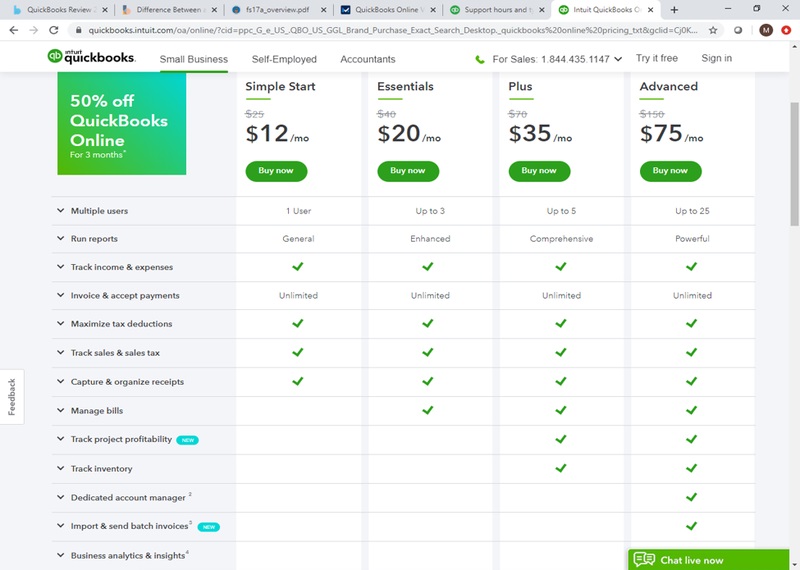The width and height of the screenshot is (800, 570).
Task: Reload the page with refresh icon
Action: click(x=54, y=30)
